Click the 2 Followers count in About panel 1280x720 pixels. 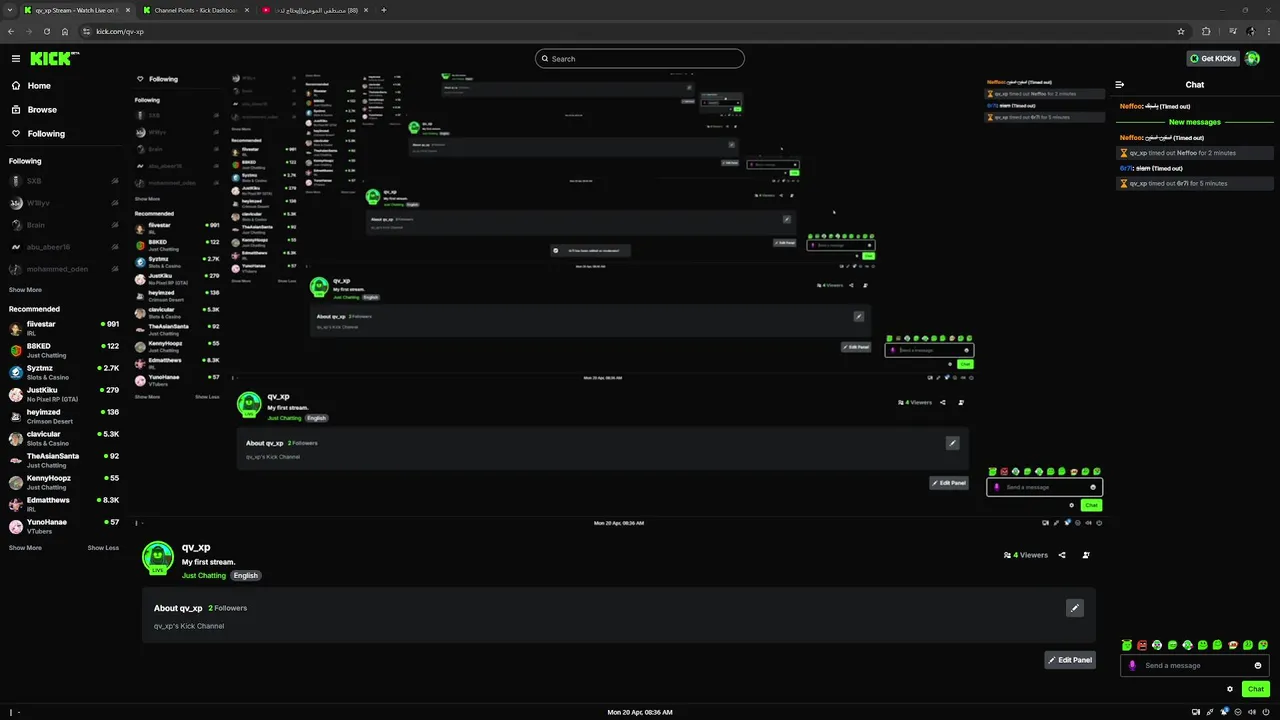point(228,608)
